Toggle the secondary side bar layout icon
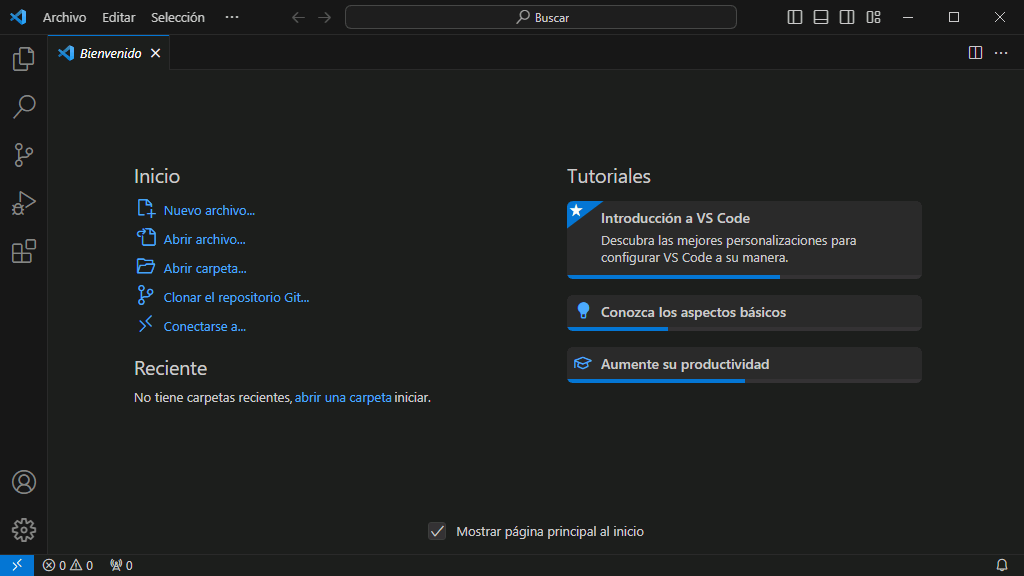 (847, 17)
